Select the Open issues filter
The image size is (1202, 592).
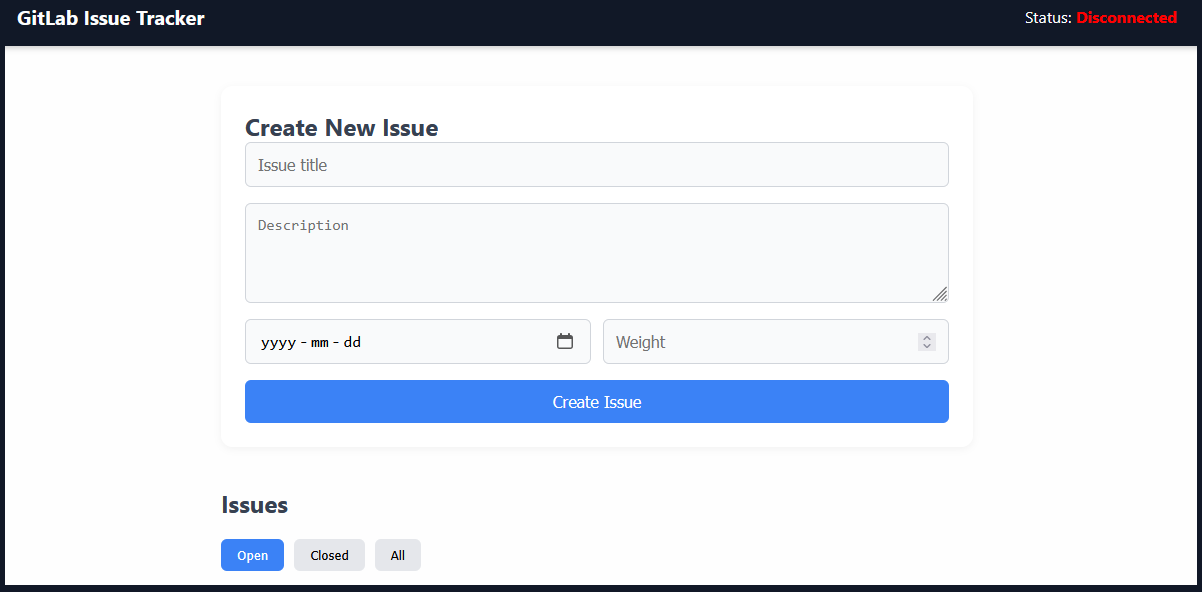pyautogui.click(x=252, y=555)
